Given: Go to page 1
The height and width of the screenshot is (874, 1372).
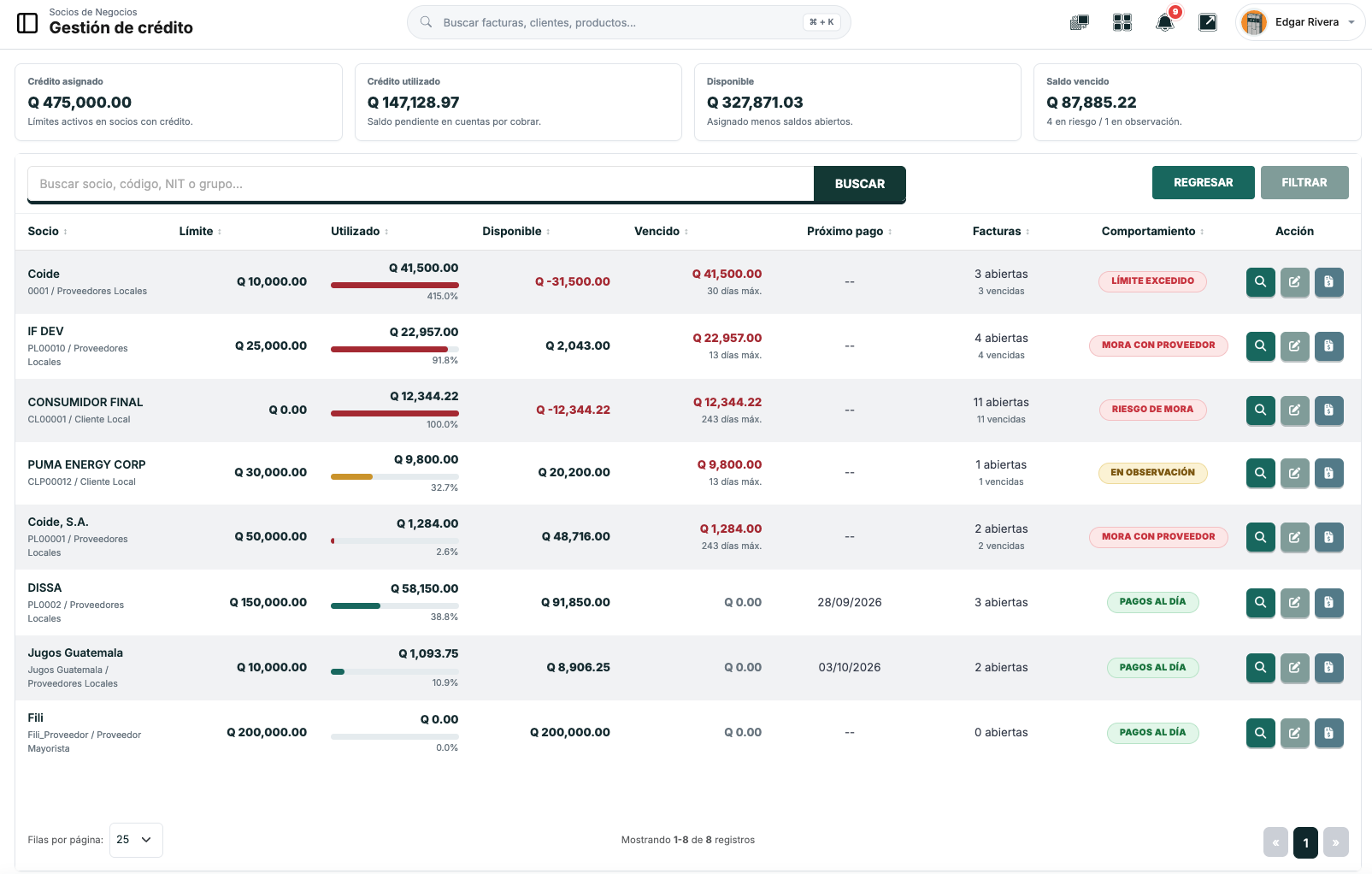Looking at the screenshot, I should pyautogui.click(x=1305, y=842).
